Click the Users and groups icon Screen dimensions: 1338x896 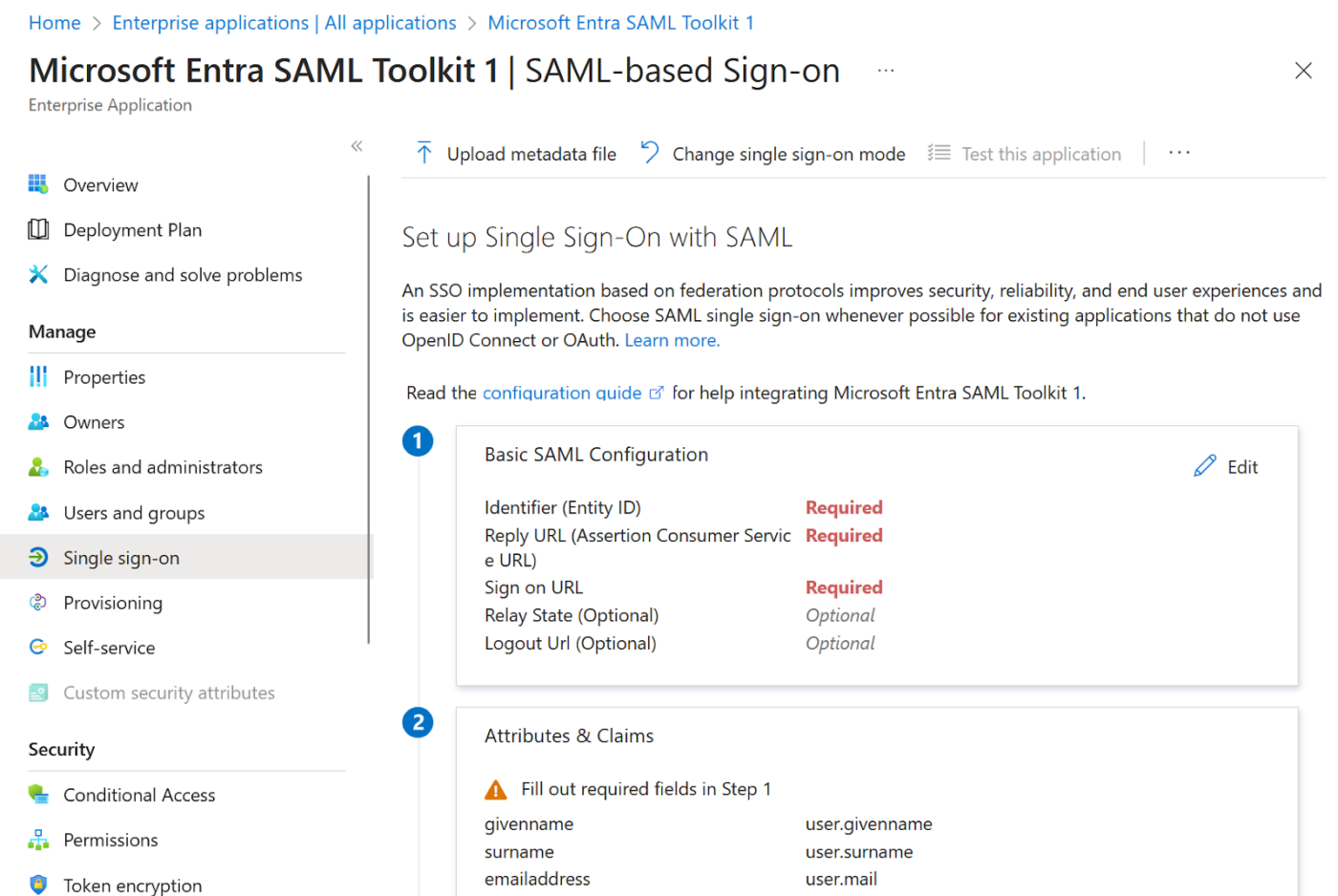click(38, 512)
